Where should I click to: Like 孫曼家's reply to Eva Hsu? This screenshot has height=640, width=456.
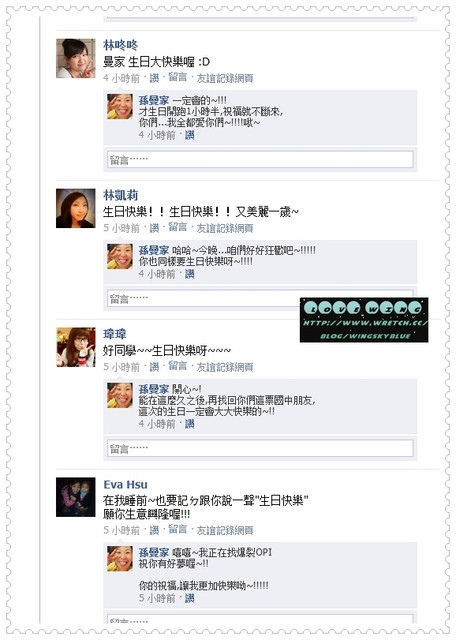tap(189, 598)
